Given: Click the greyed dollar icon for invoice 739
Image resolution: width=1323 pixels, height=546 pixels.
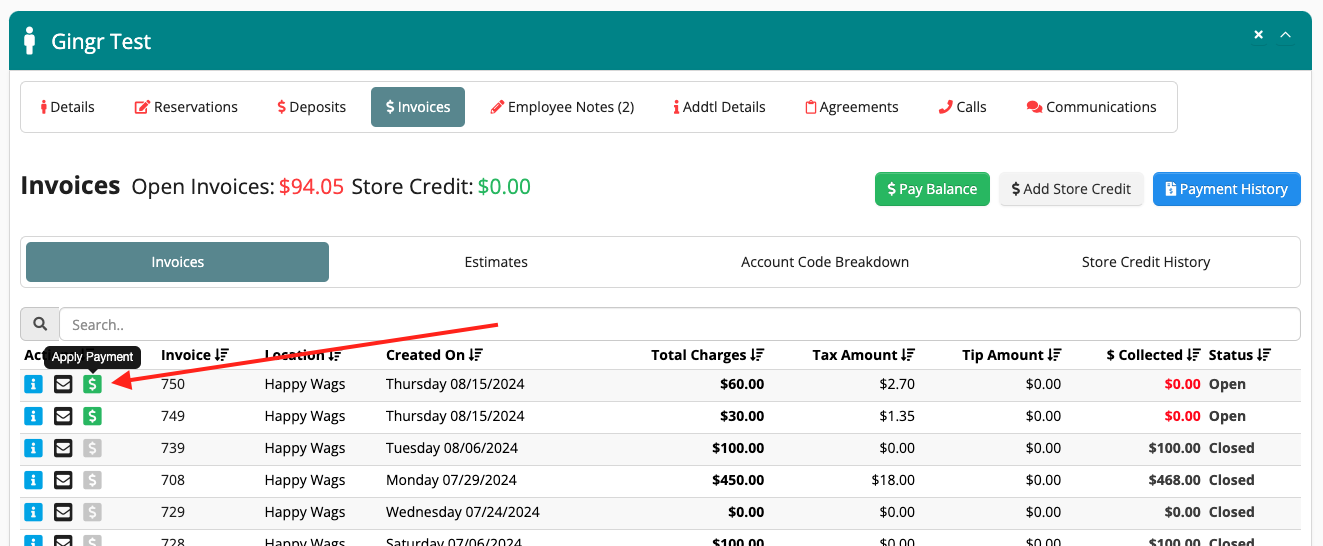Looking at the screenshot, I should (x=92, y=448).
